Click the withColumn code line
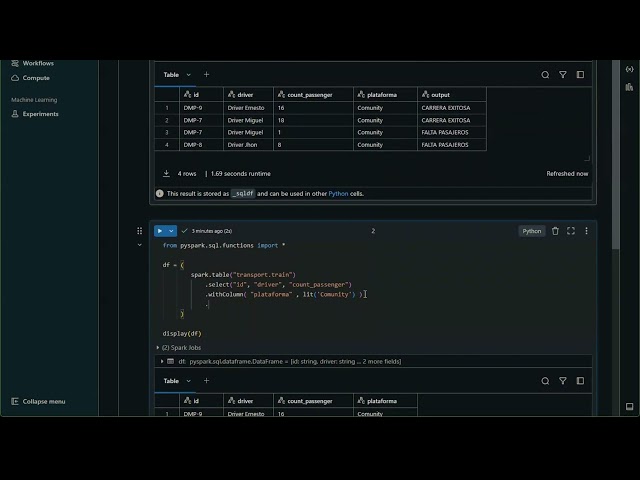 point(284,294)
